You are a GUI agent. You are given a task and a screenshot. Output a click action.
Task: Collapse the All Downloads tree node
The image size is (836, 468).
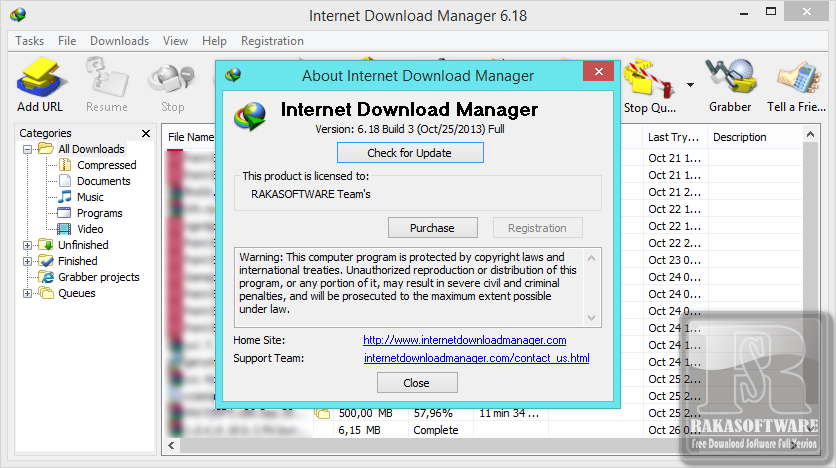click(x=27, y=149)
